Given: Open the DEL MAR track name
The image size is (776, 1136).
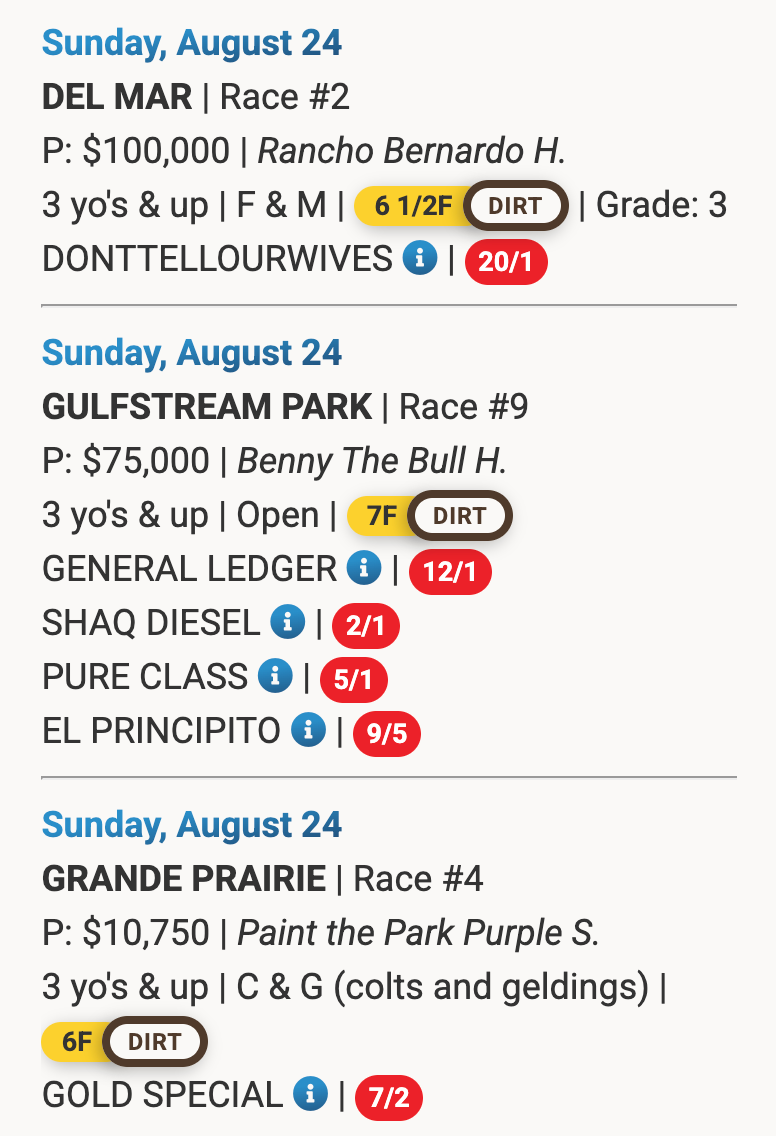Looking at the screenshot, I should point(117,98).
